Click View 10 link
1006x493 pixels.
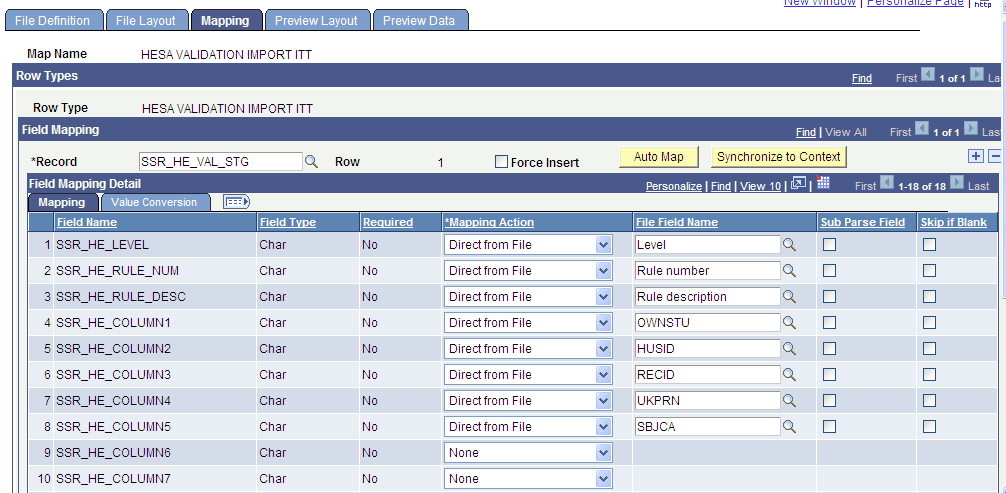(x=761, y=186)
